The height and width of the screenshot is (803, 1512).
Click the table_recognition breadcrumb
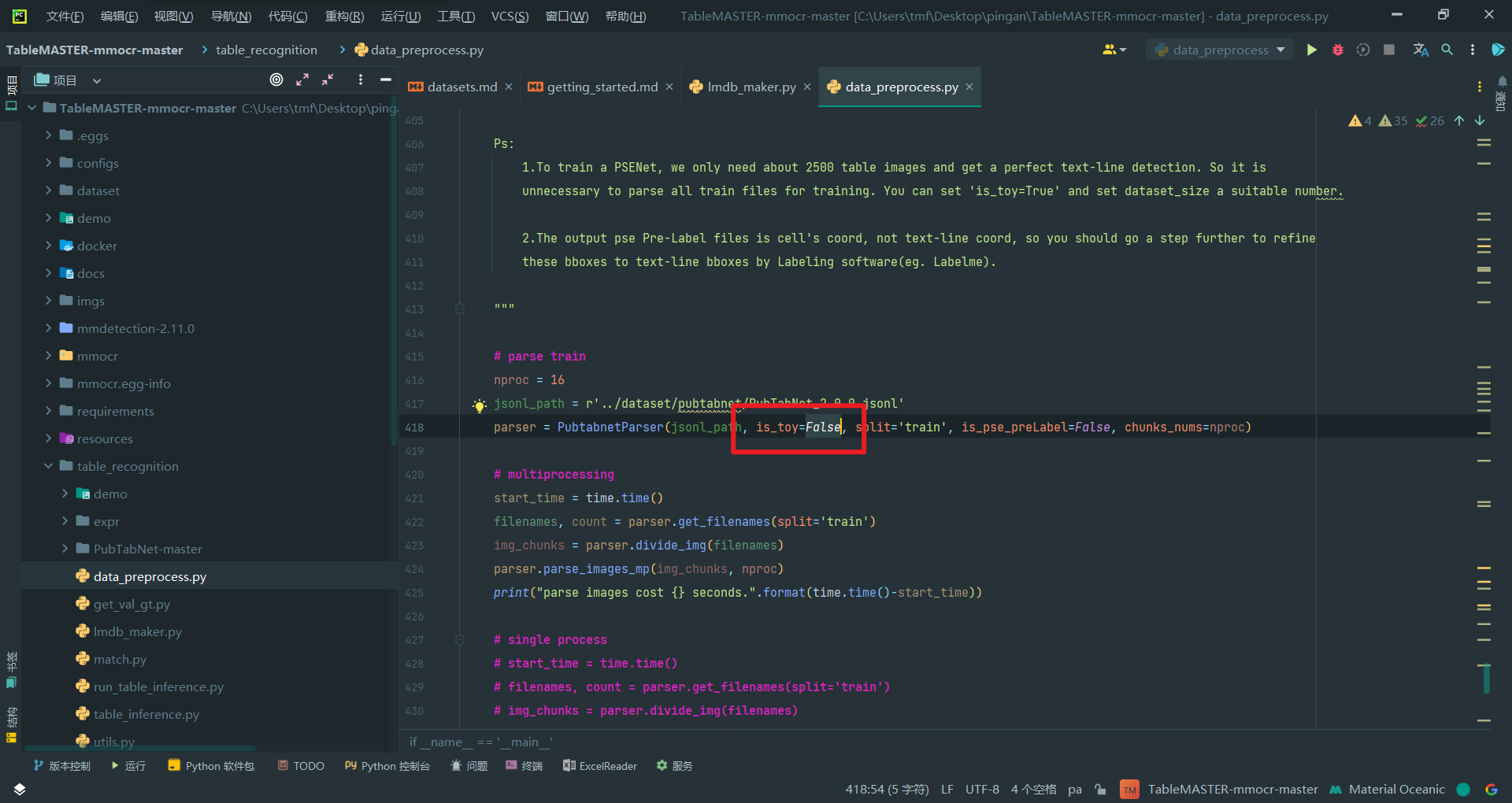pyautogui.click(x=266, y=50)
